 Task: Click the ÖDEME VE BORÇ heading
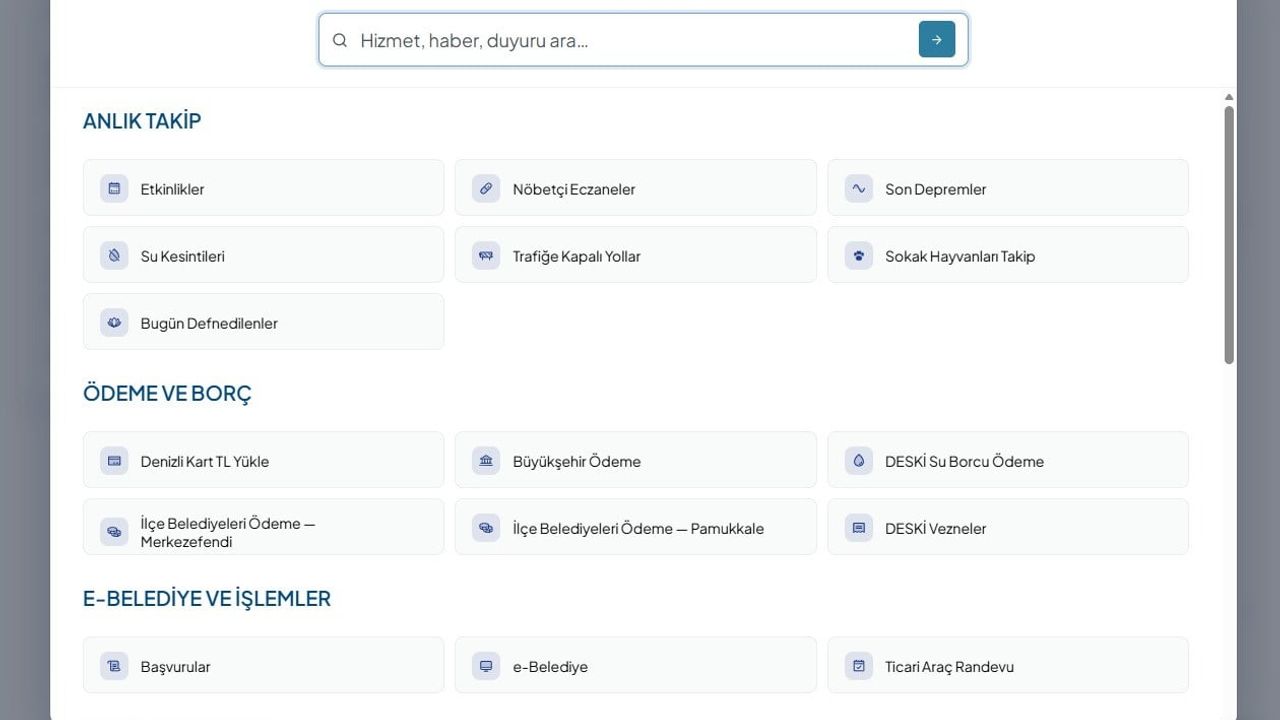pyautogui.click(x=167, y=393)
